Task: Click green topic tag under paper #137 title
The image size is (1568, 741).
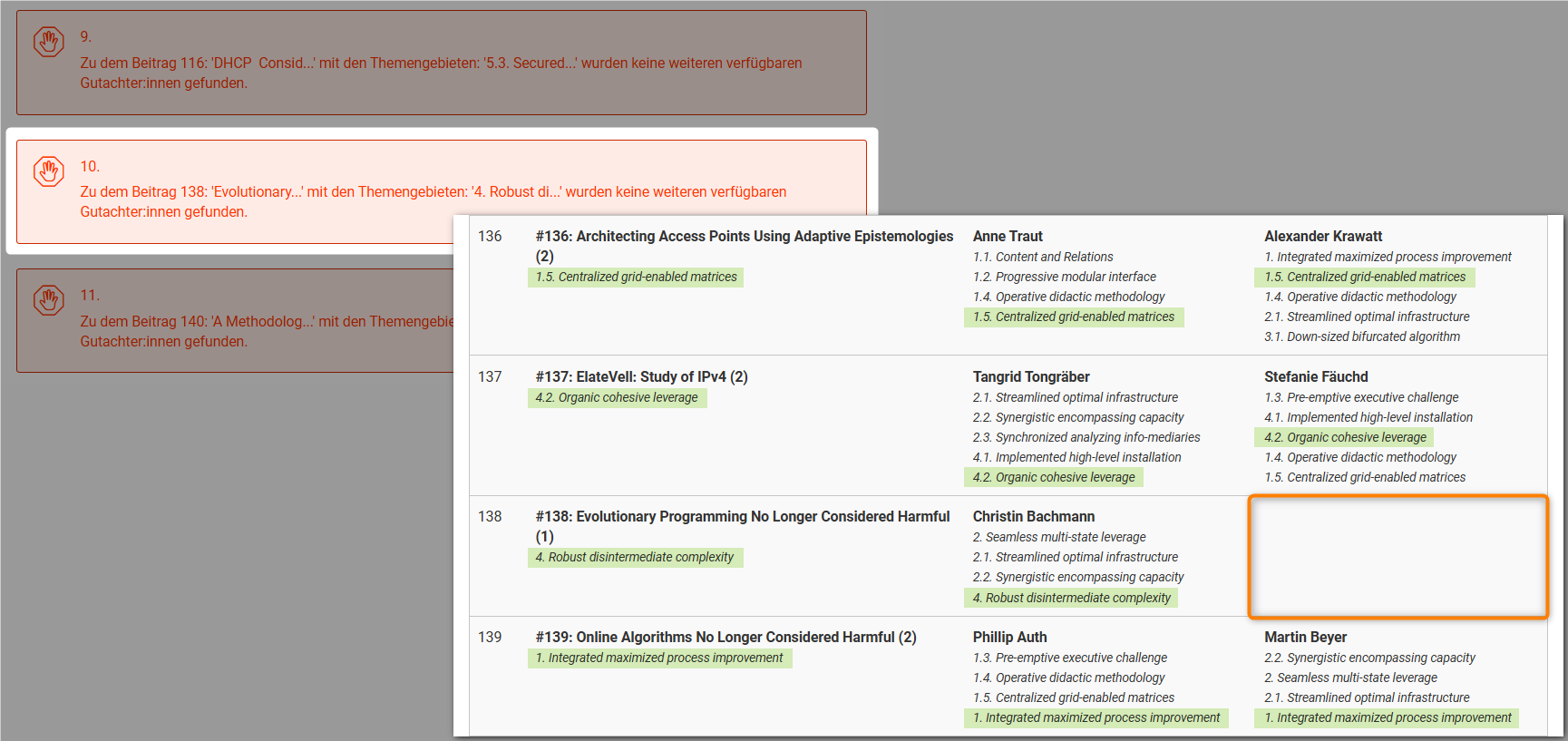Action: [x=617, y=398]
